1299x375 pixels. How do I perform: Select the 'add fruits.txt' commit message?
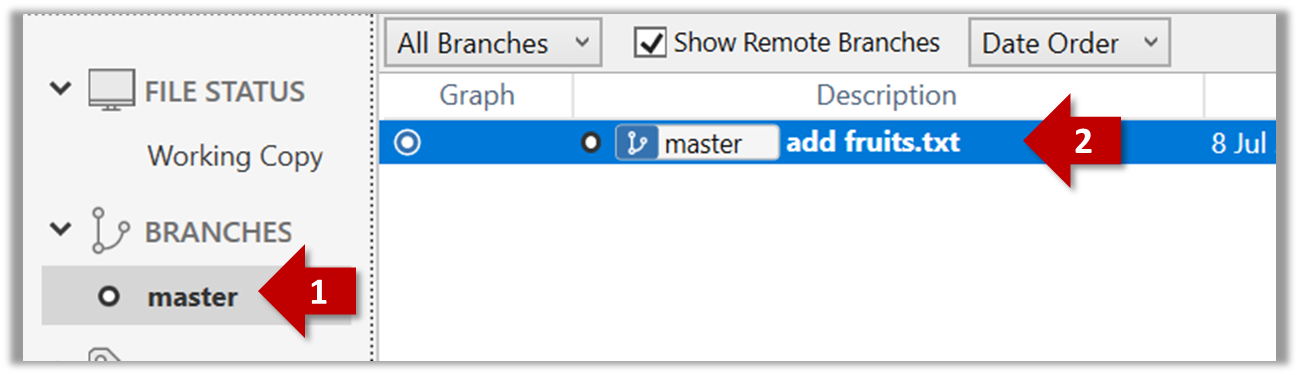pyautogui.click(x=873, y=142)
